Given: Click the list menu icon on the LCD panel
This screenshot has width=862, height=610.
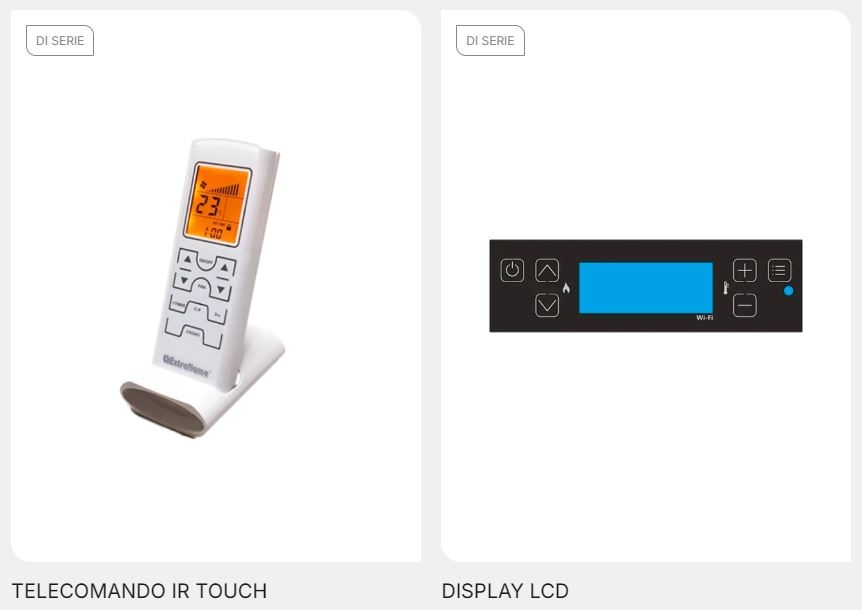Looking at the screenshot, I should (x=780, y=270).
